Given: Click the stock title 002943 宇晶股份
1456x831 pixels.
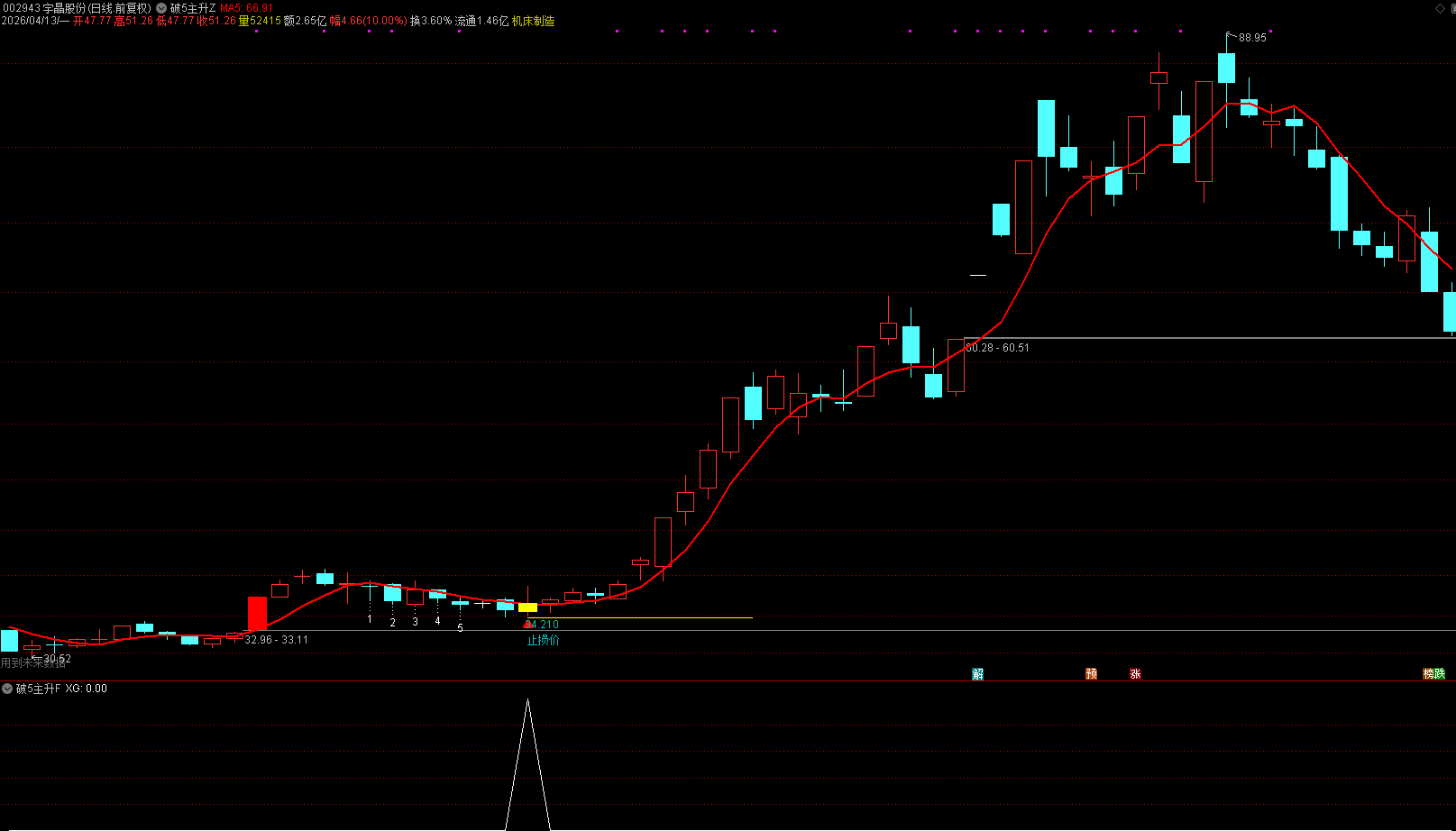Looking at the screenshot, I should click(77, 8).
